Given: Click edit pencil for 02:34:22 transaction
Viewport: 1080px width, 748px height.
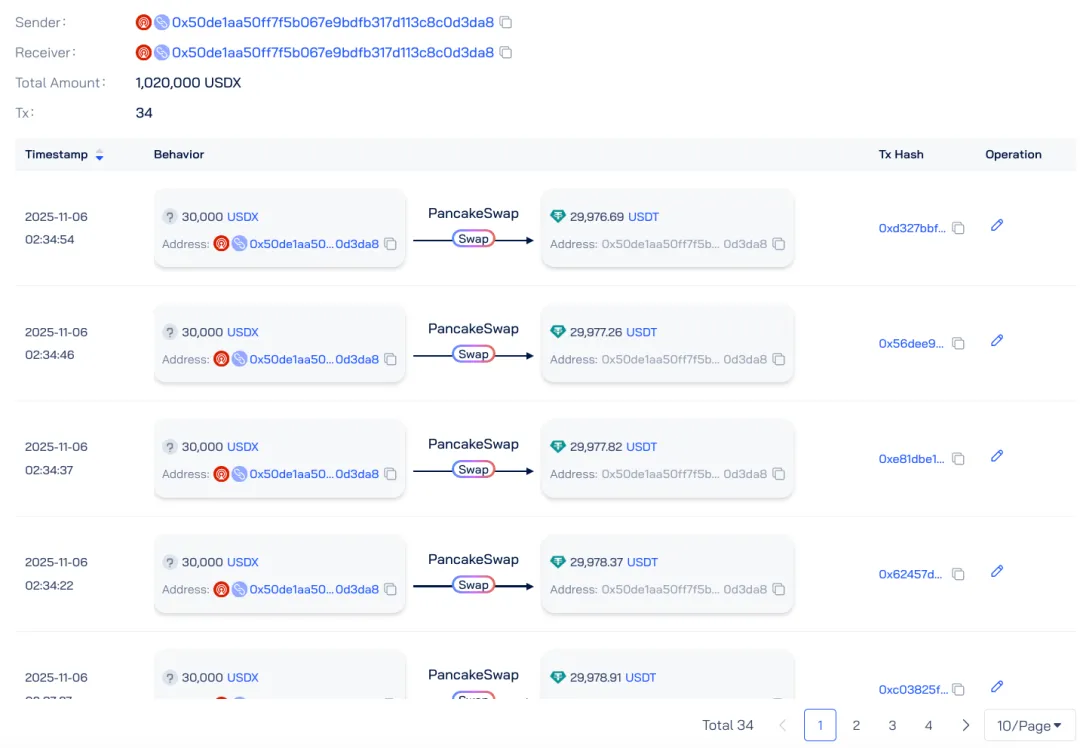Looking at the screenshot, I should coord(996,572).
